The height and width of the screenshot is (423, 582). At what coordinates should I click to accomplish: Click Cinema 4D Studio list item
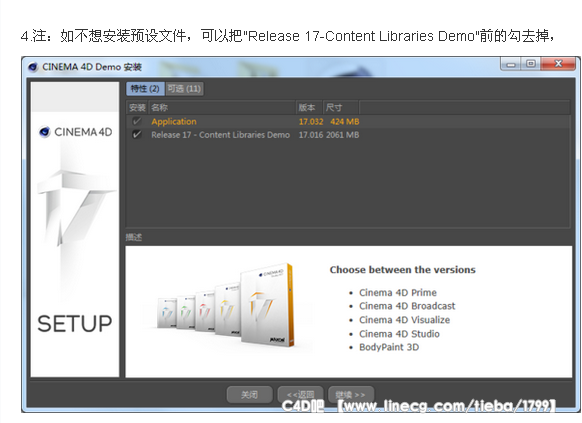(x=399, y=334)
